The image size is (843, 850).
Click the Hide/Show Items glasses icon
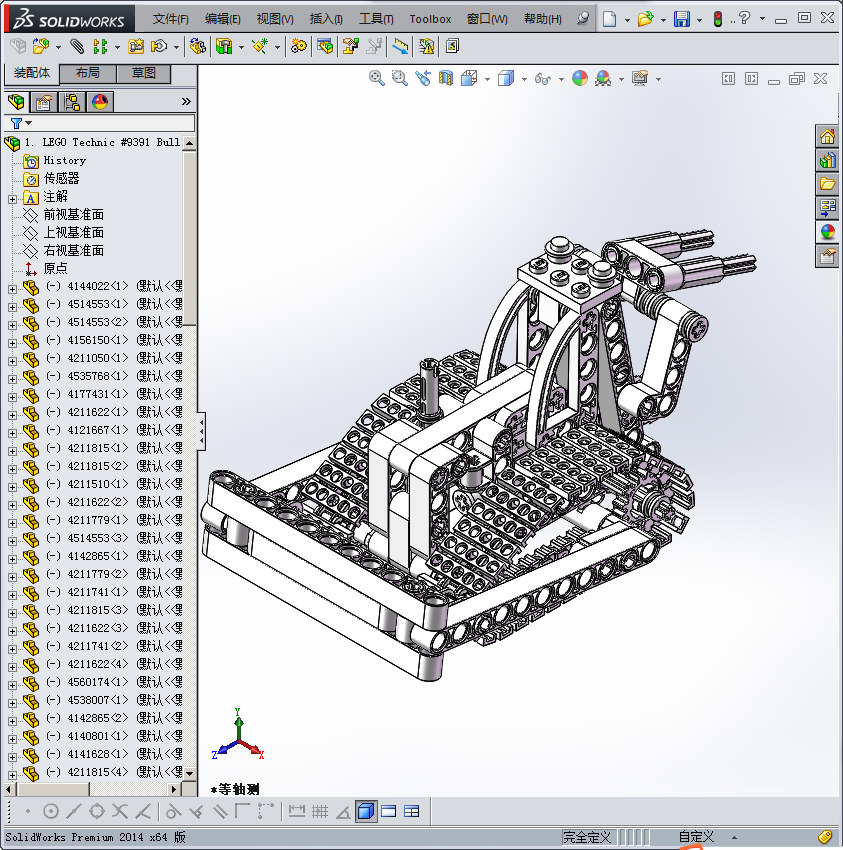tap(543, 79)
